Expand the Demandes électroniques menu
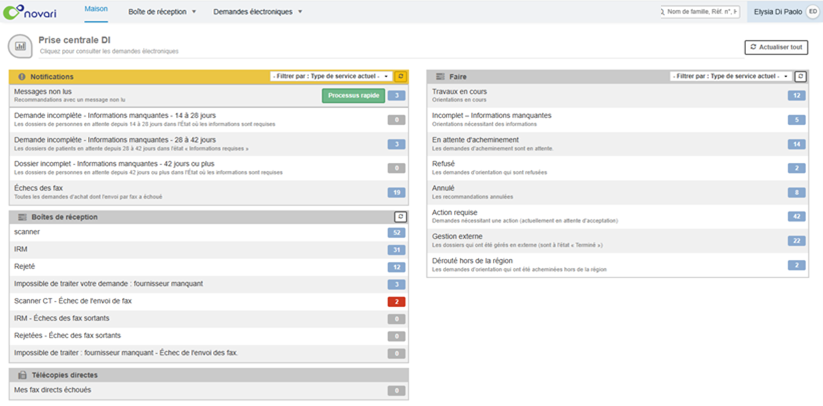Image resolution: width=823 pixels, height=406 pixels. click(x=258, y=12)
